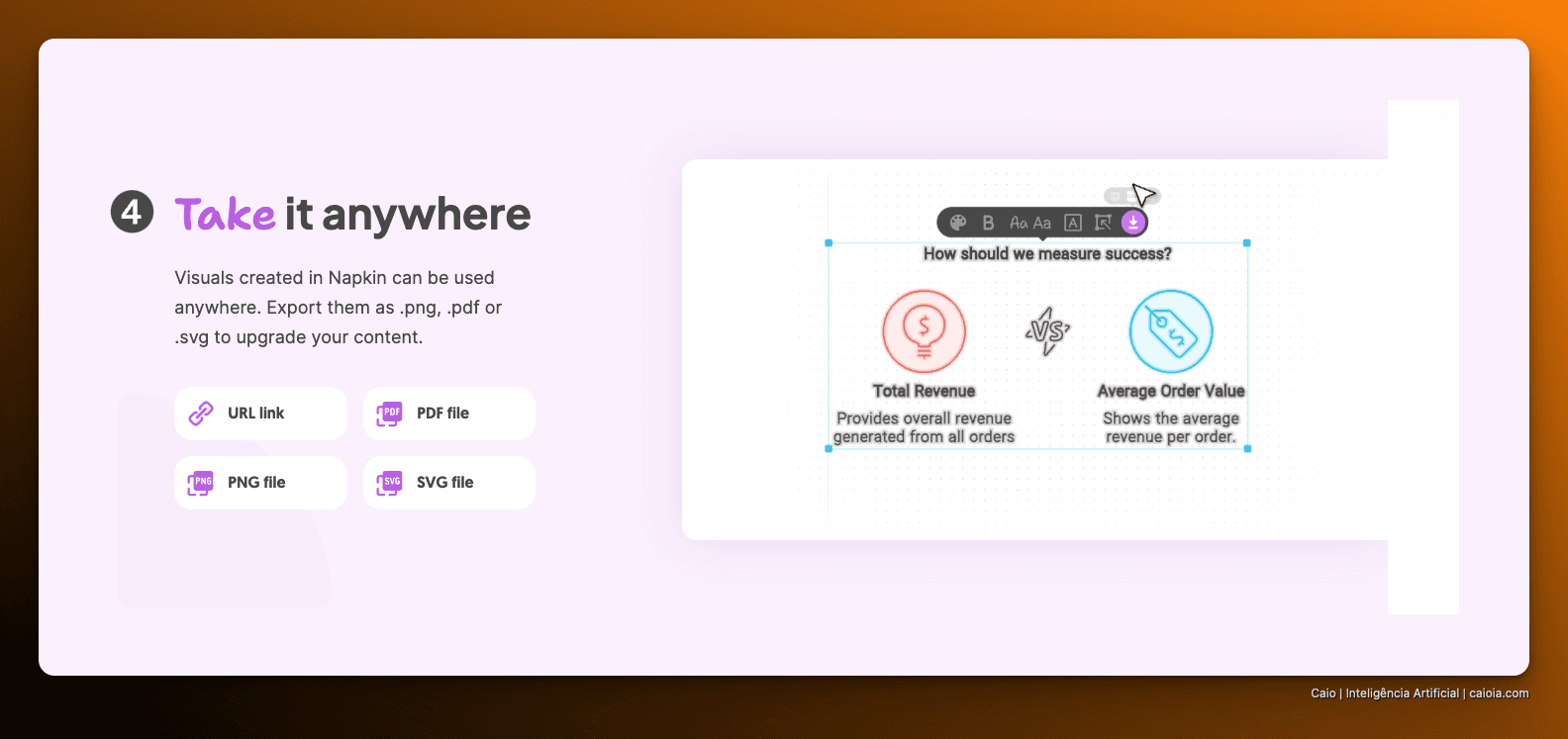Click the purple download export button
This screenshot has width=1568, height=739.
click(1133, 223)
